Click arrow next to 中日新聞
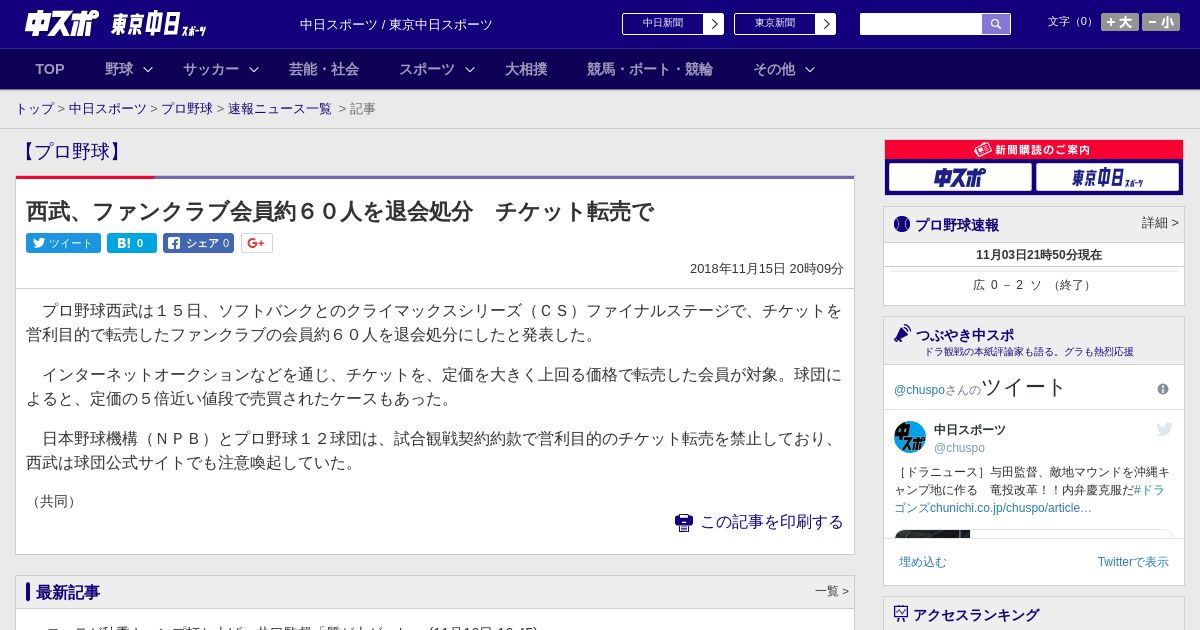Image resolution: width=1200 pixels, height=630 pixels. click(713, 24)
